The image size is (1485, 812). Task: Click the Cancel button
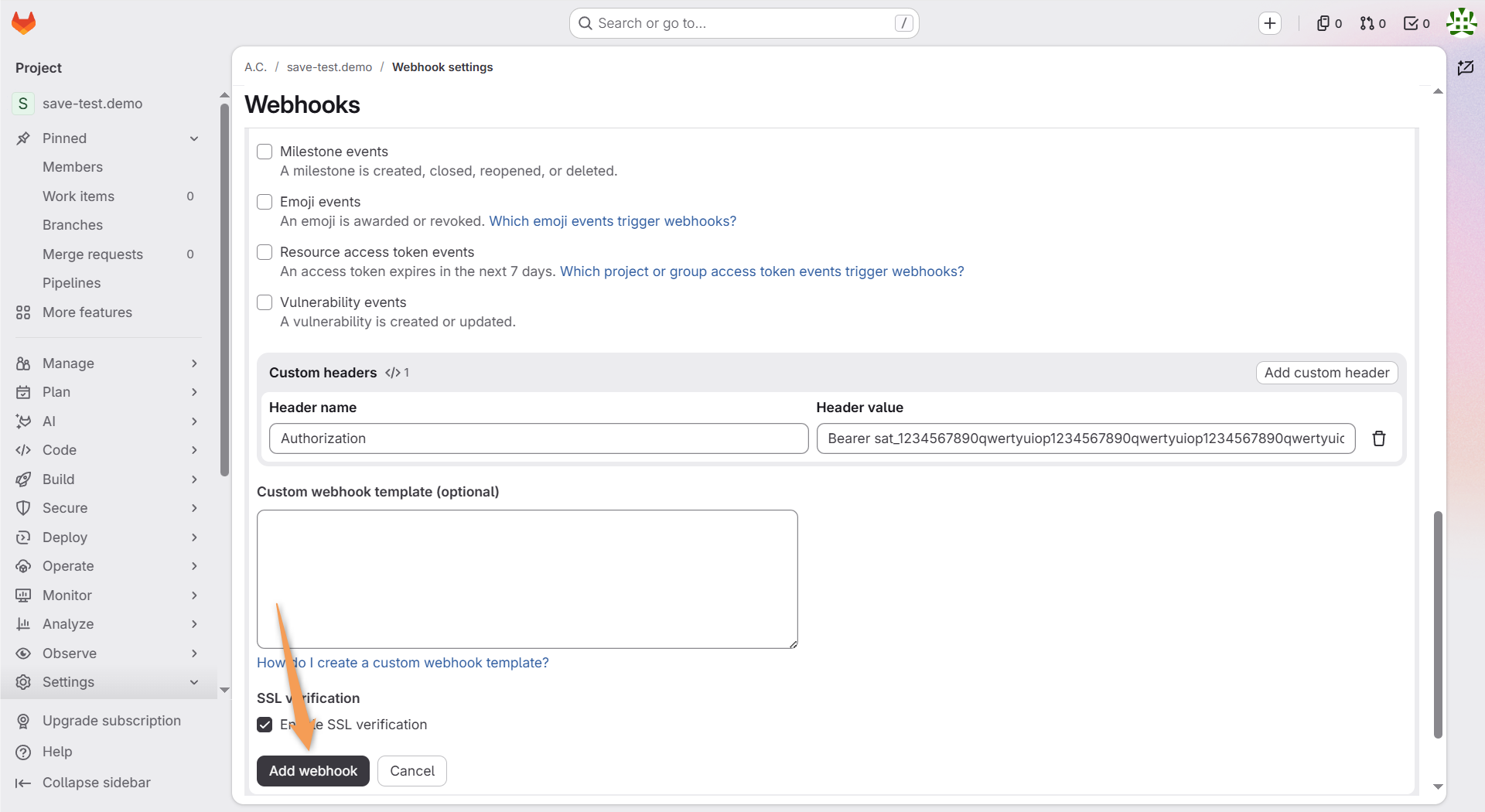click(412, 771)
